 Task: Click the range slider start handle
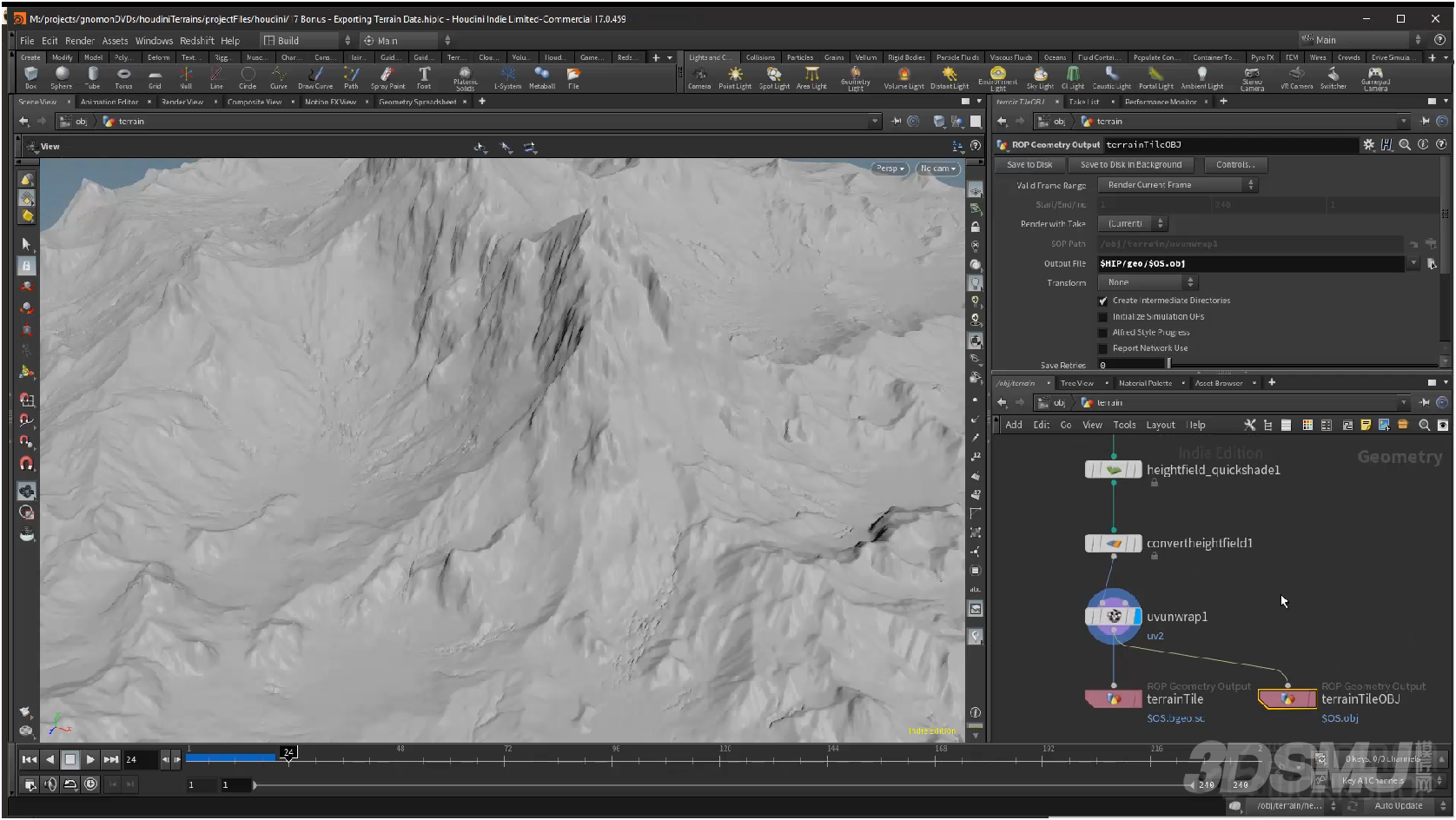click(255, 784)
